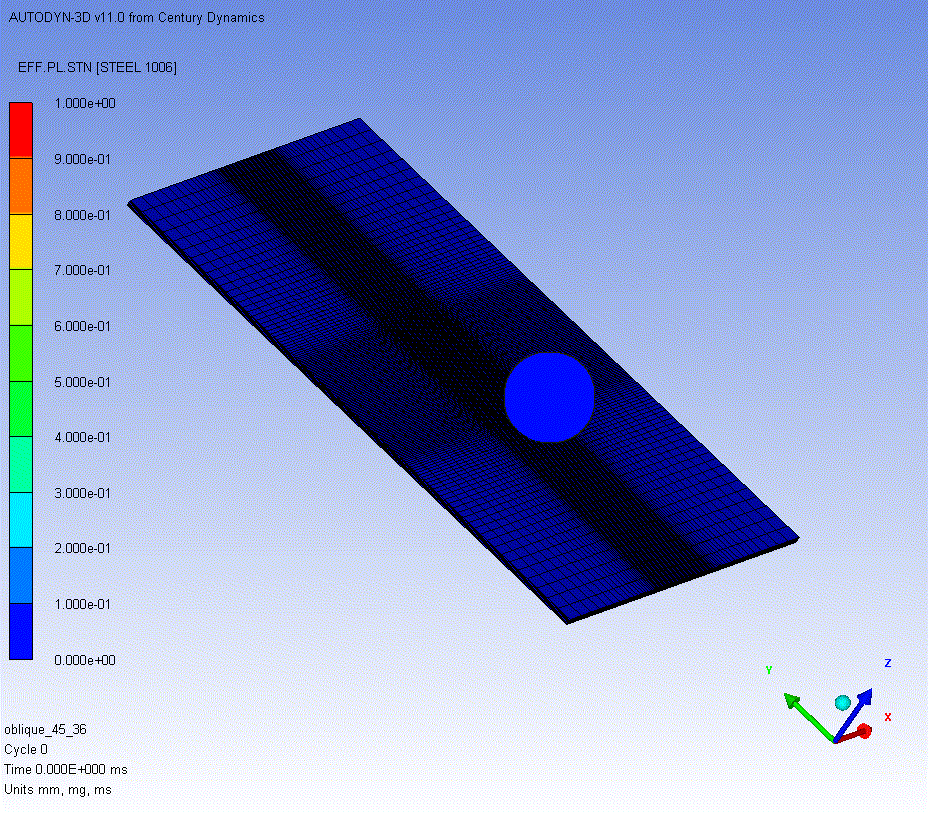Click the X axis label letter
The width and height of the screenshot is (928, 824).
pos(888,717)
